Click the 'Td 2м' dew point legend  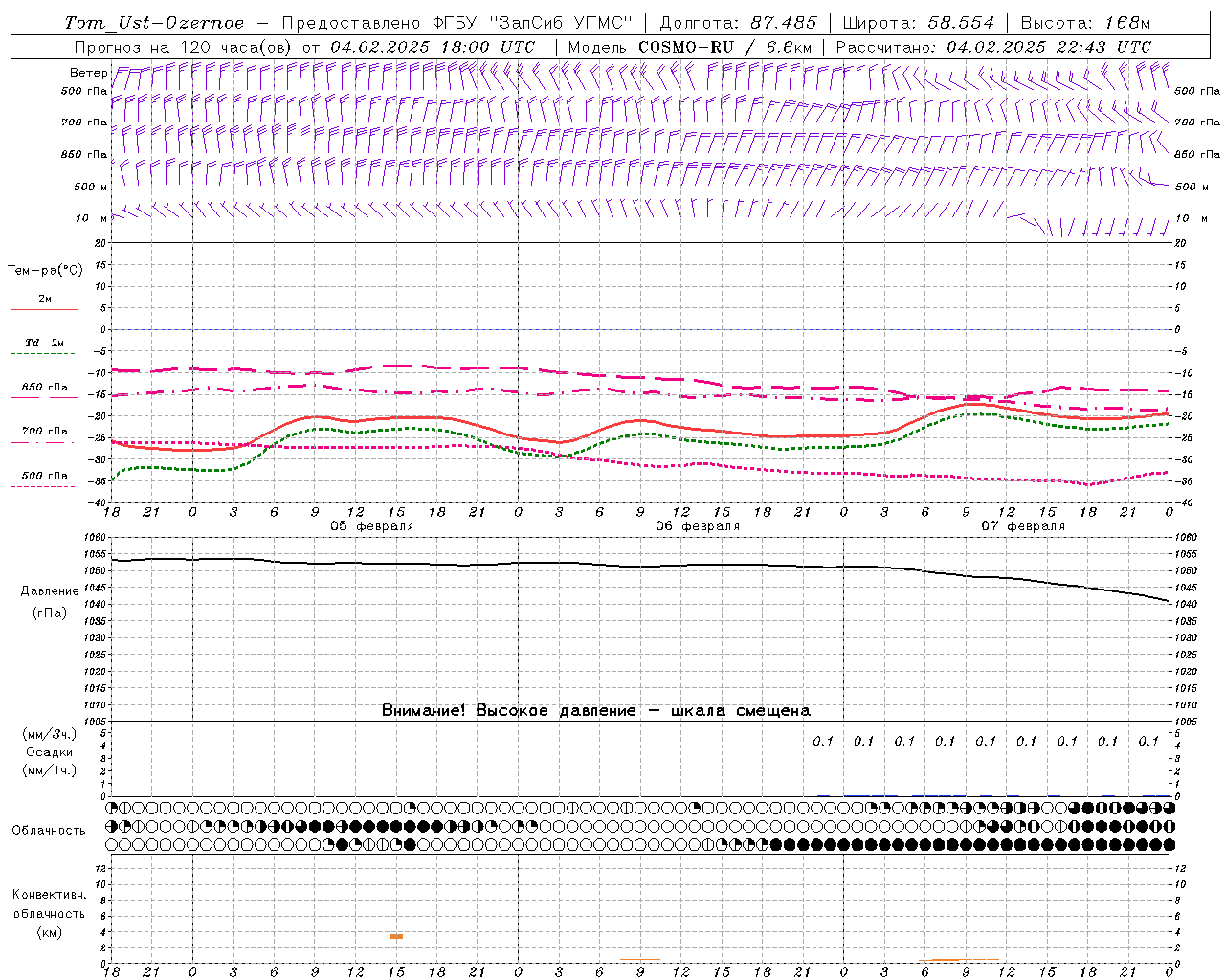(x=45, y=343)
